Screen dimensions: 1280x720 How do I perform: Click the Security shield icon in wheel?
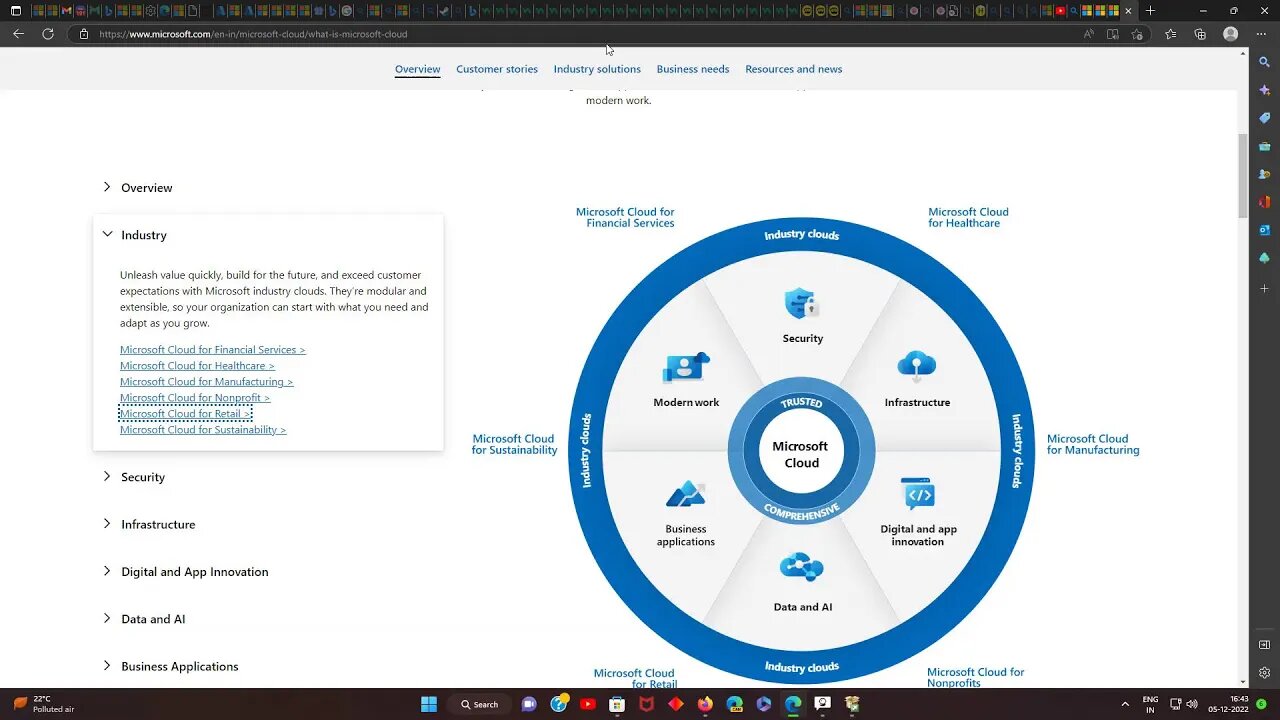click(802, 303)
